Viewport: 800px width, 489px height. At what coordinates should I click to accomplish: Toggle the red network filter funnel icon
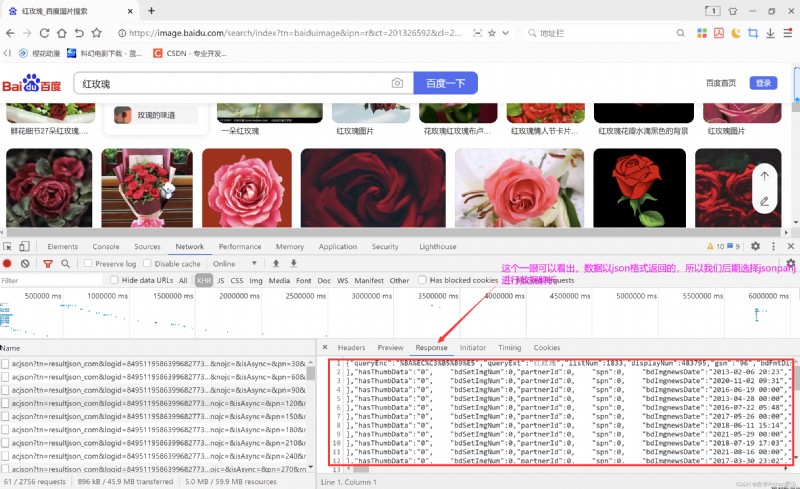[x=48, y=264]
